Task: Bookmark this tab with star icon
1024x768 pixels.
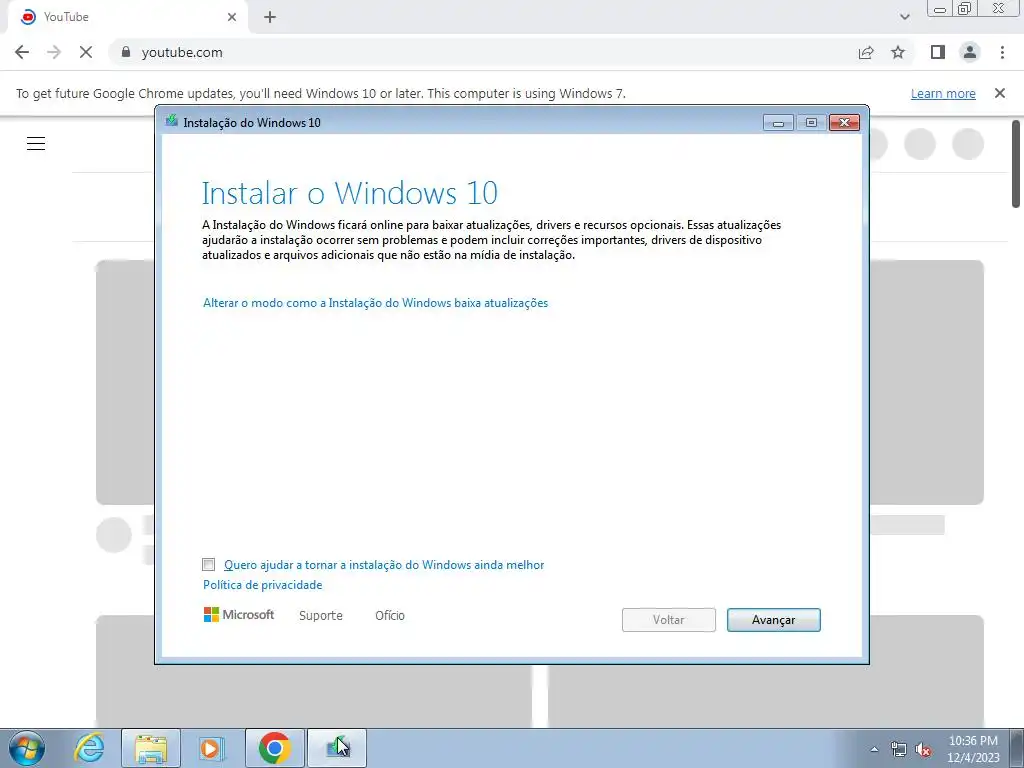Action: coord(898,52)
